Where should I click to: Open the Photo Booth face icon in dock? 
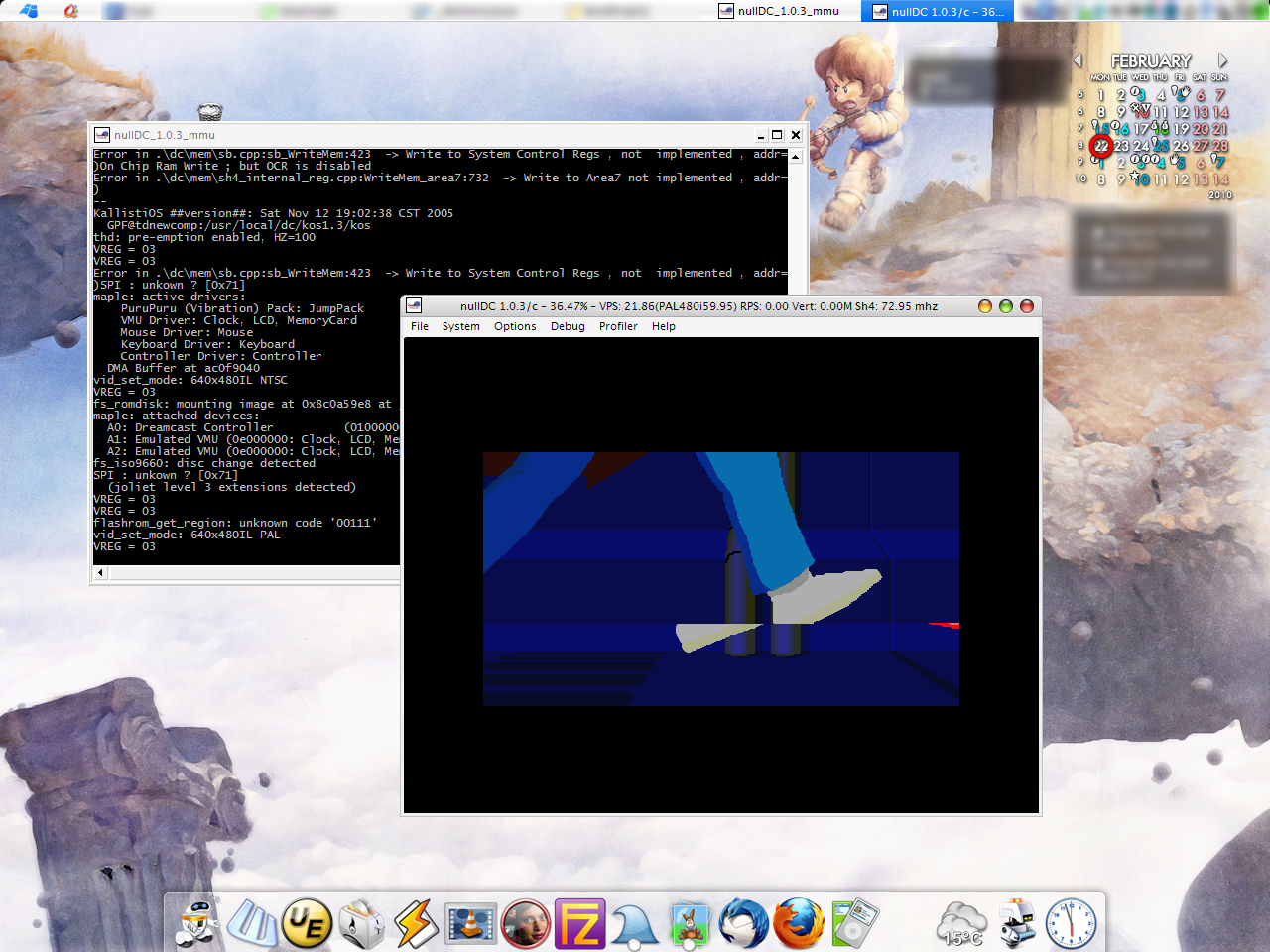pyautogui.click(x=525, y=923)
